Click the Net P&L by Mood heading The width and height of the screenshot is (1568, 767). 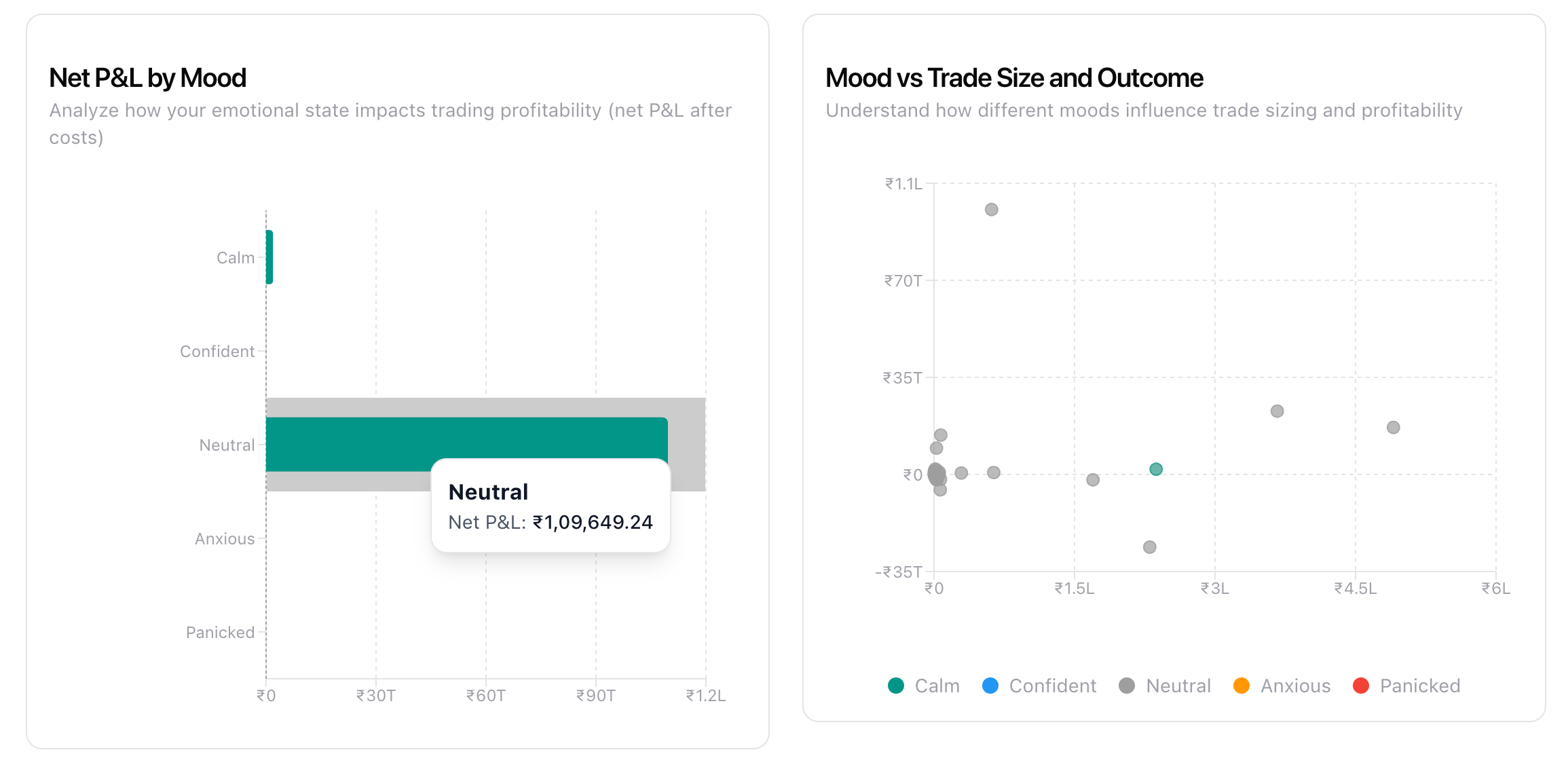147,78
